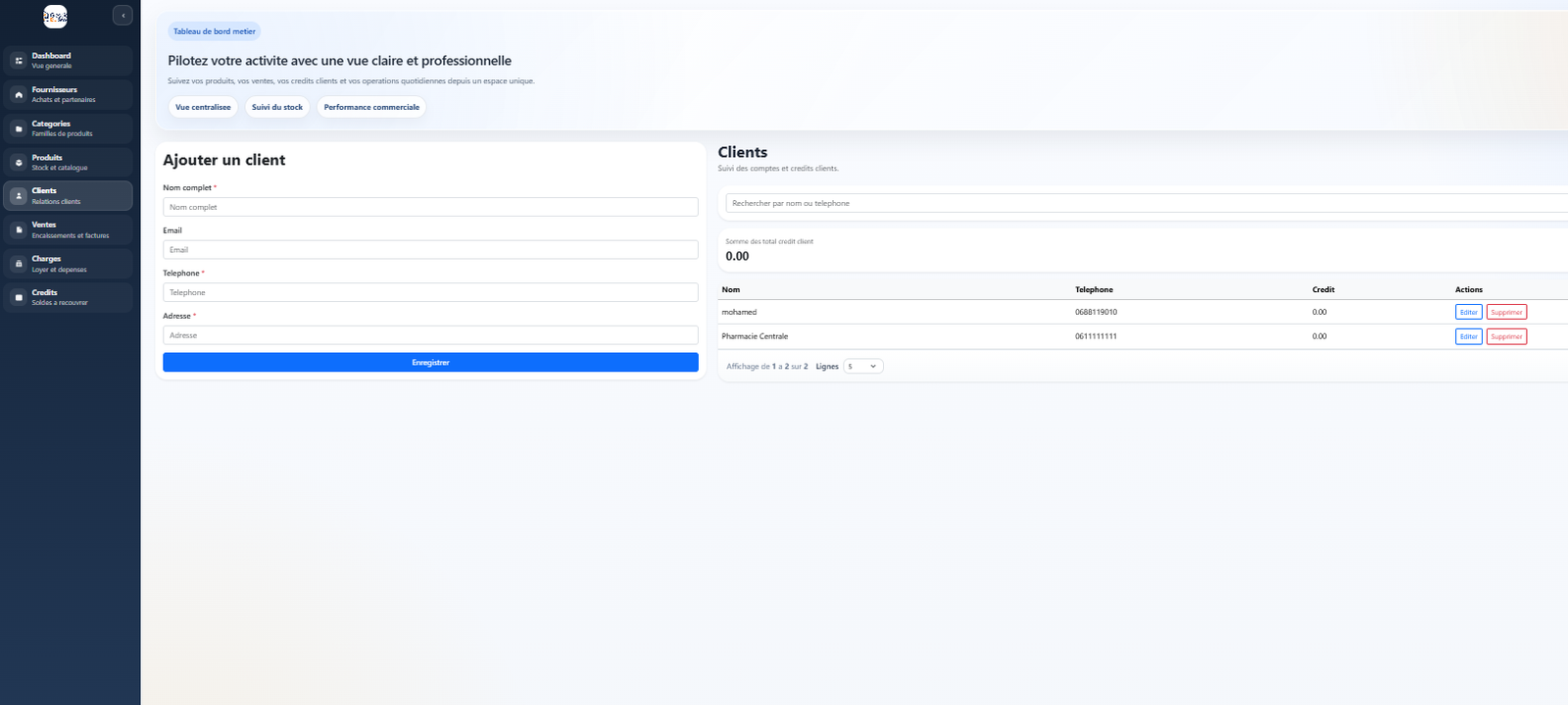
Task: Click the Clients person icon
Action: [x=19, y=196]
